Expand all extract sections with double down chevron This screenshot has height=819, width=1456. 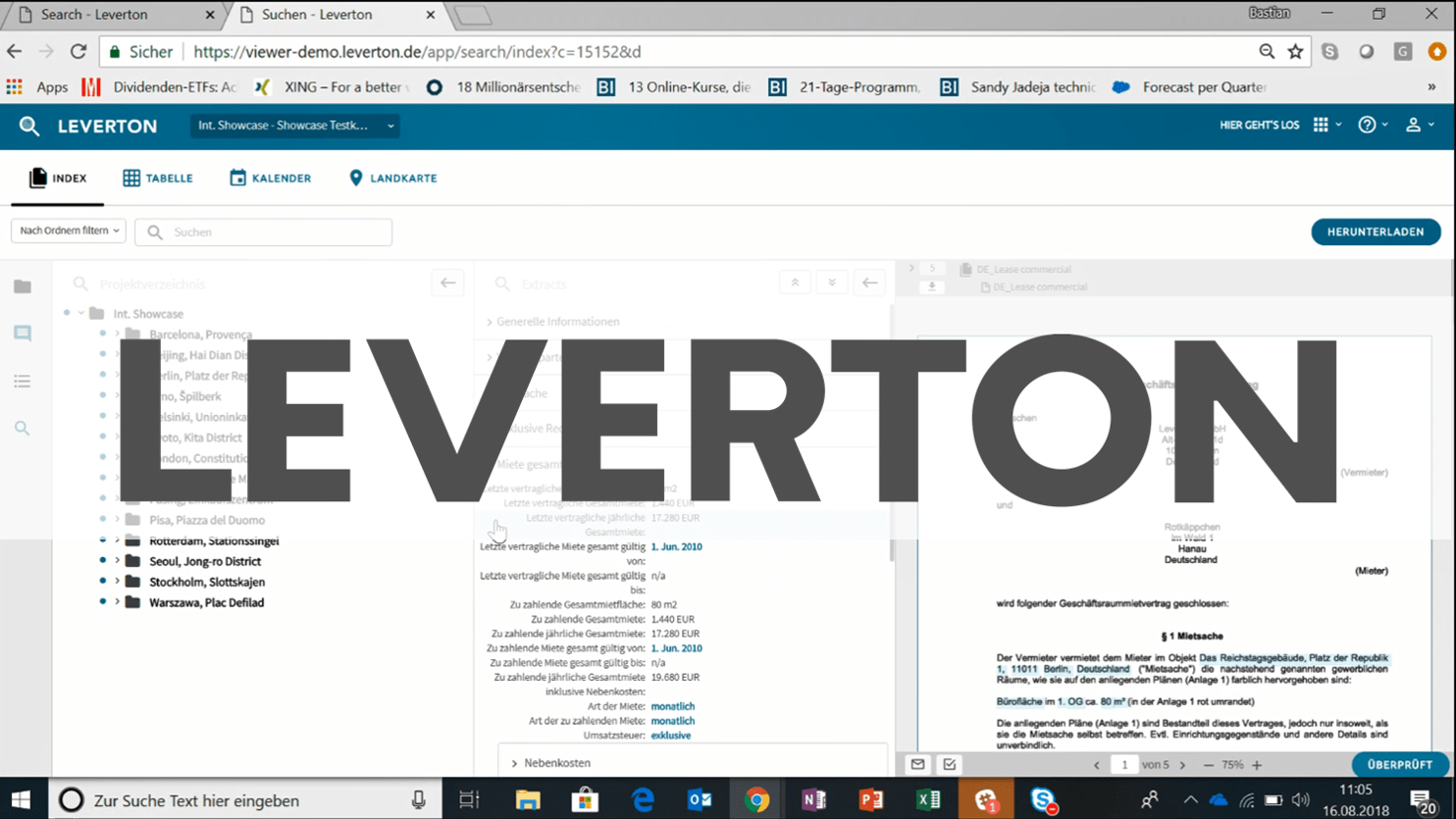pos(832,282)
